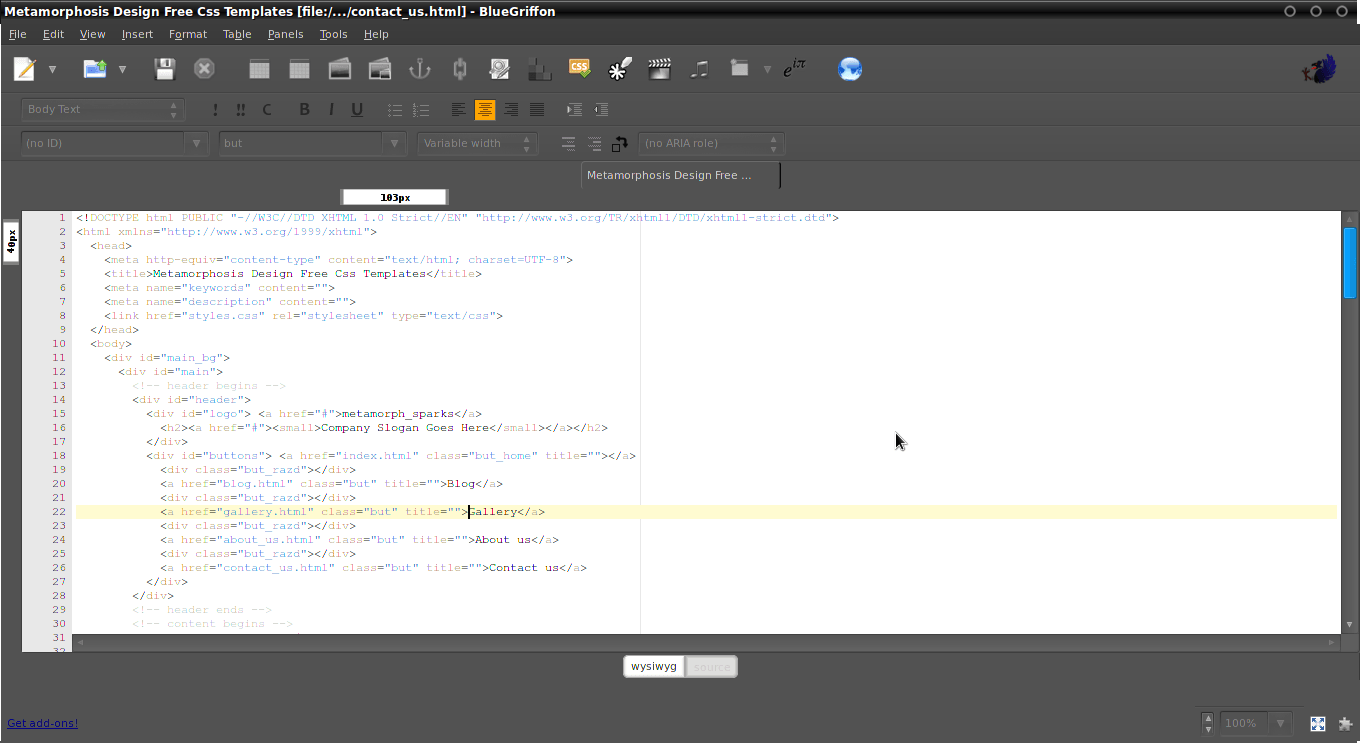The image size is (1360, 743).
Task: Open the CSS stylesheets editor icon
Action: point(579,68)
